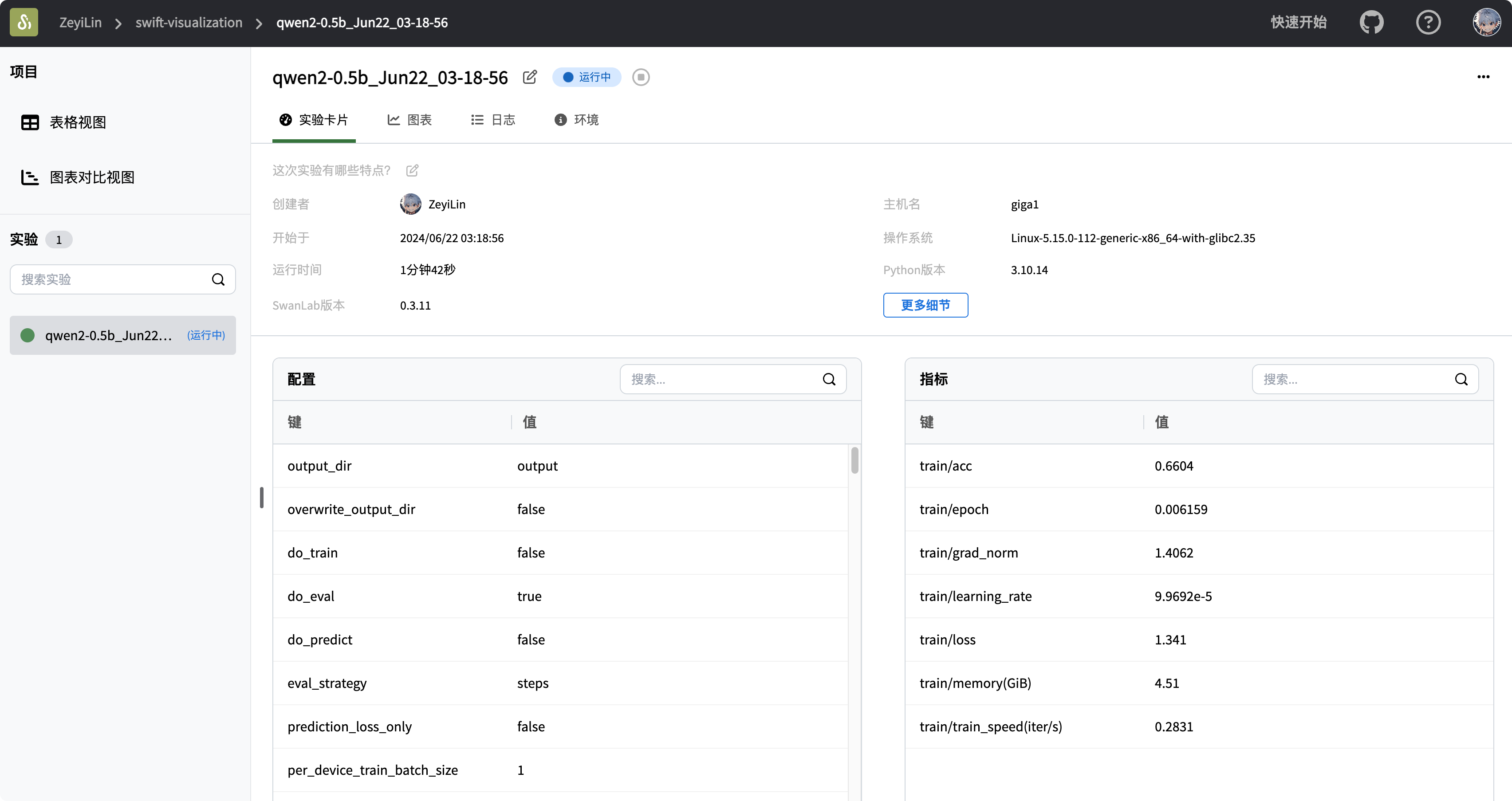Click the green status dot of qwen2 experiment
1512x801 pixels.
[x=28, y=335]
